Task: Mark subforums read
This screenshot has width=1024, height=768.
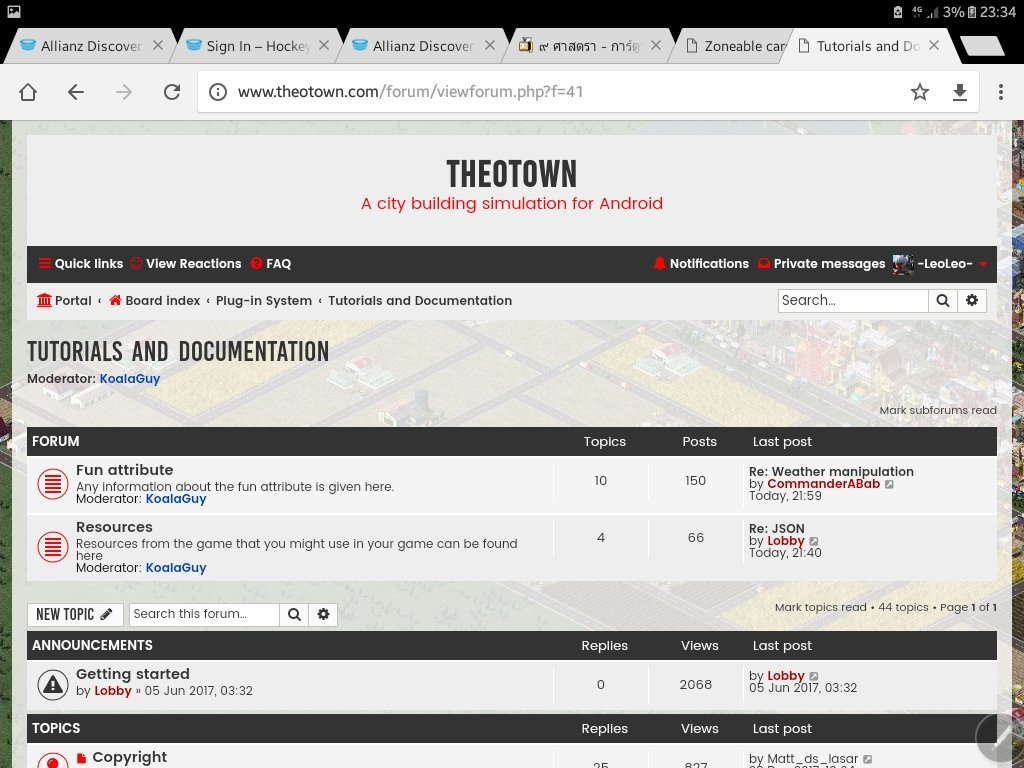Action: [938, 410]
